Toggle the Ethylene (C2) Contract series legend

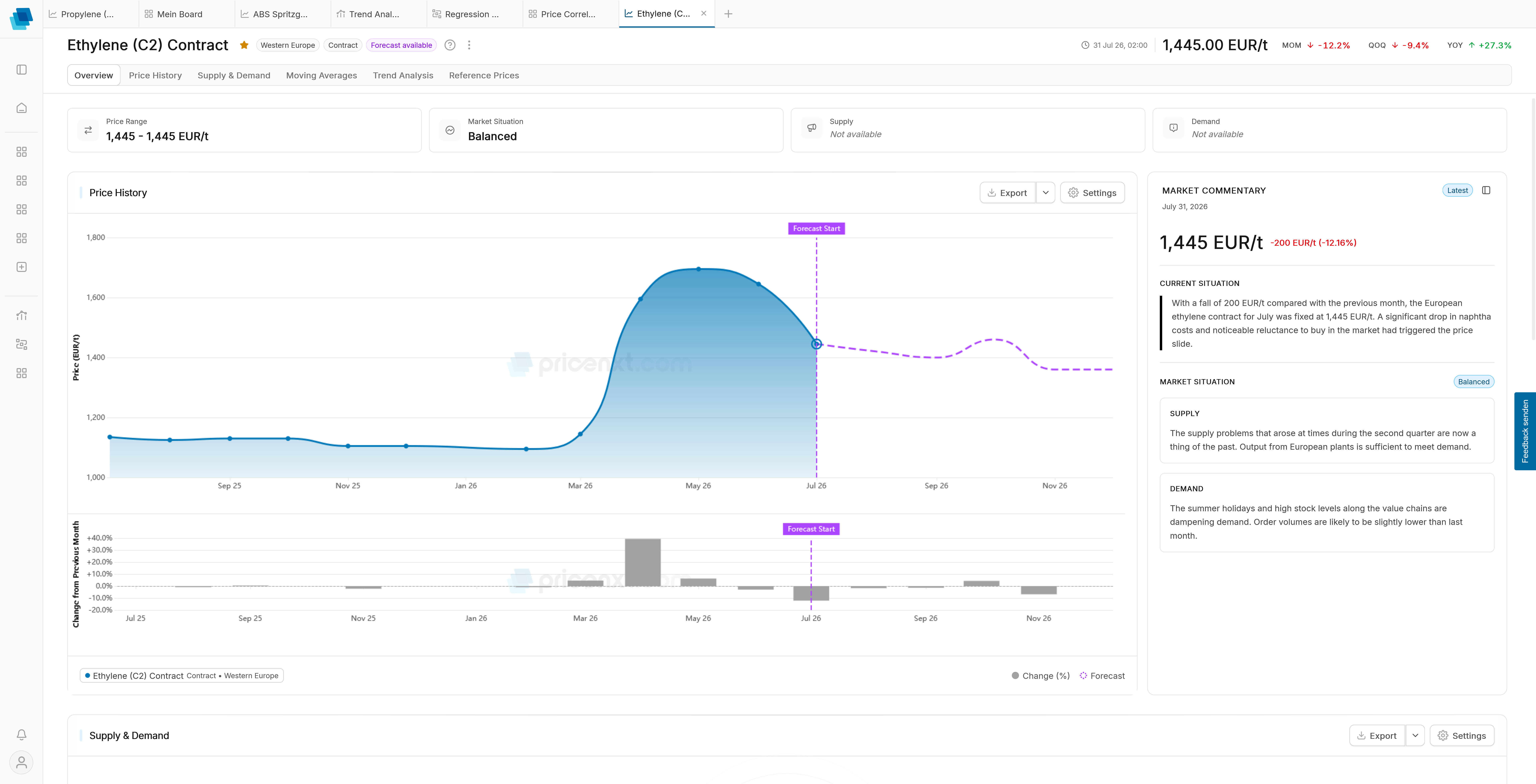click(x=182, y=675)
